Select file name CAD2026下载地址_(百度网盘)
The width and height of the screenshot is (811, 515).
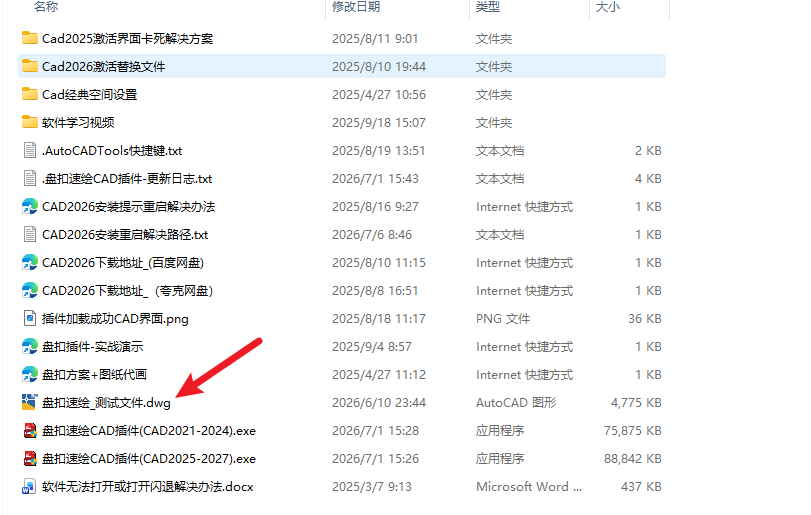123,263
